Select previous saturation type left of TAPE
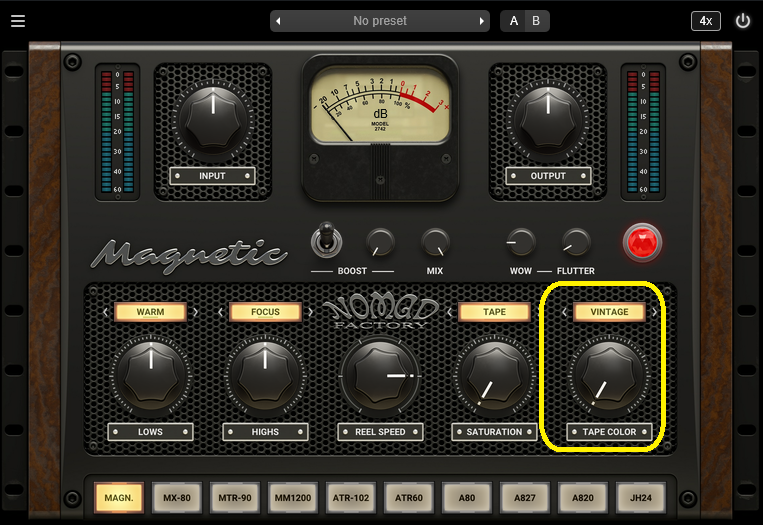 450,312
